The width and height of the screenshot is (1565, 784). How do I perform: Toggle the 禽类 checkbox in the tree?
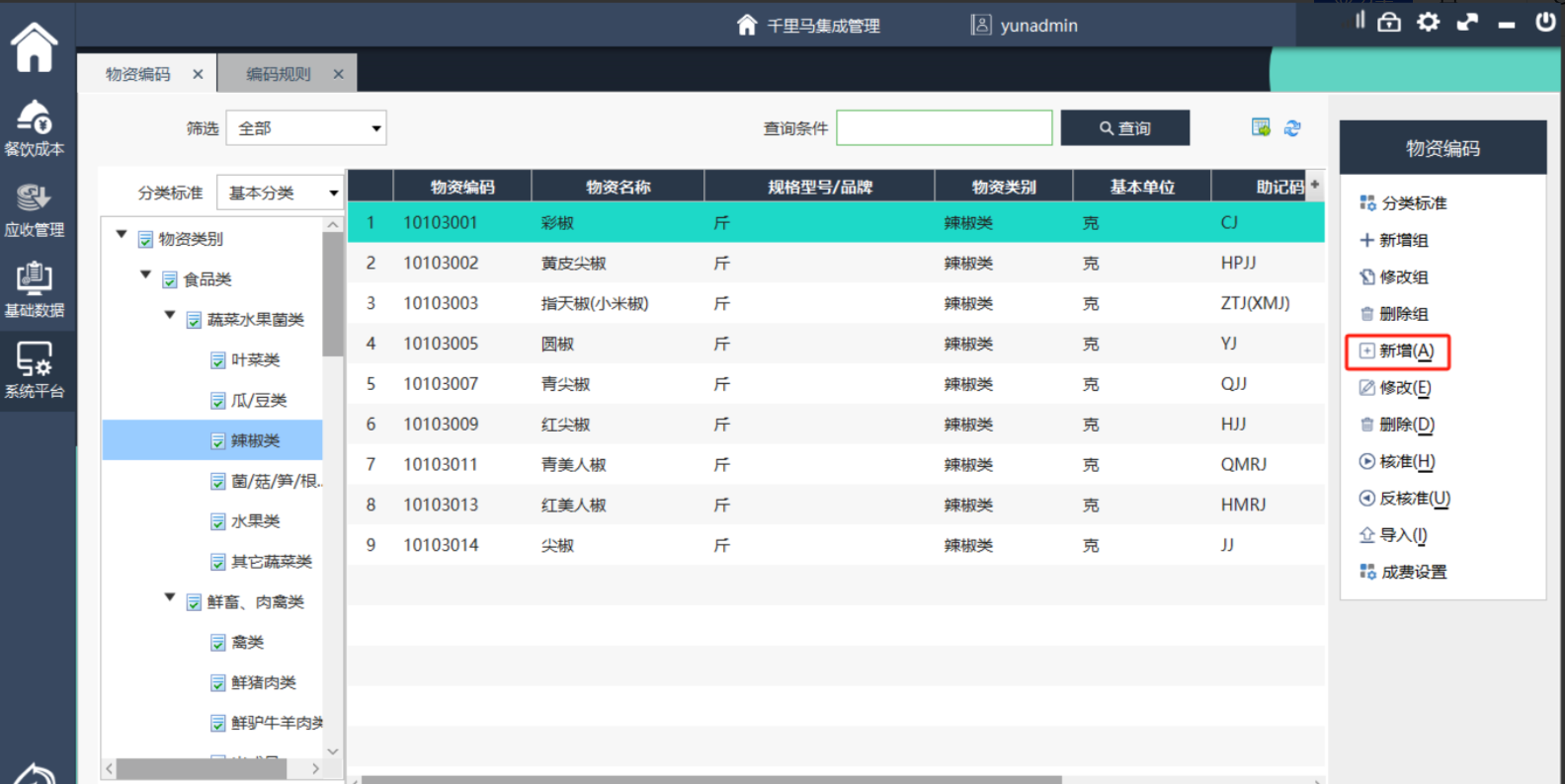coord(218,643)
